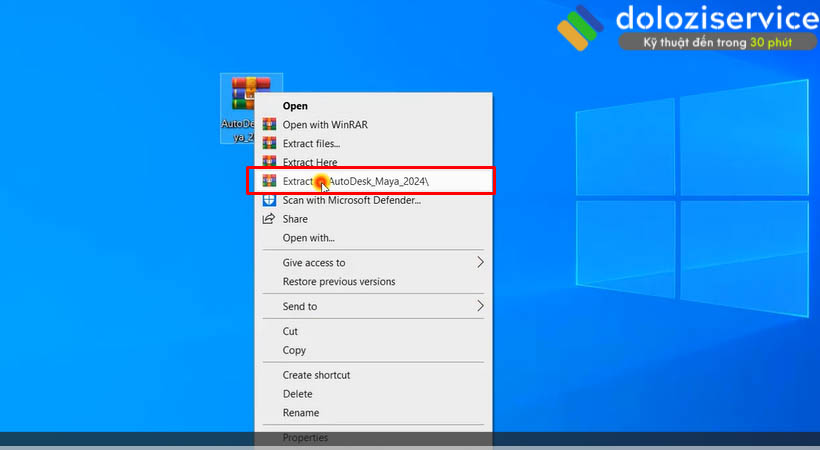Select Copy from the context menu

294,350
